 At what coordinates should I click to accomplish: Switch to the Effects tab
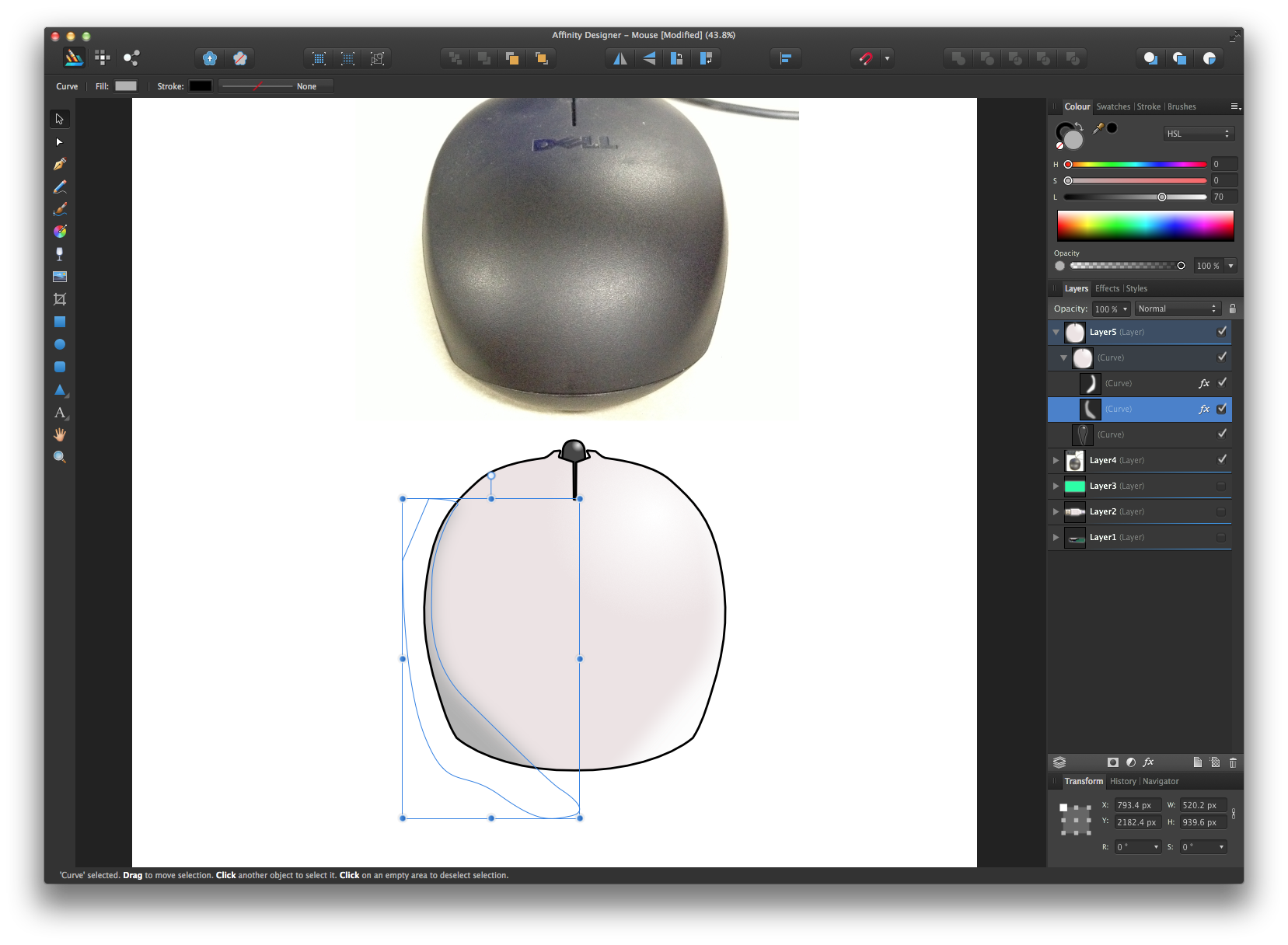click(x=1107, y=288)
